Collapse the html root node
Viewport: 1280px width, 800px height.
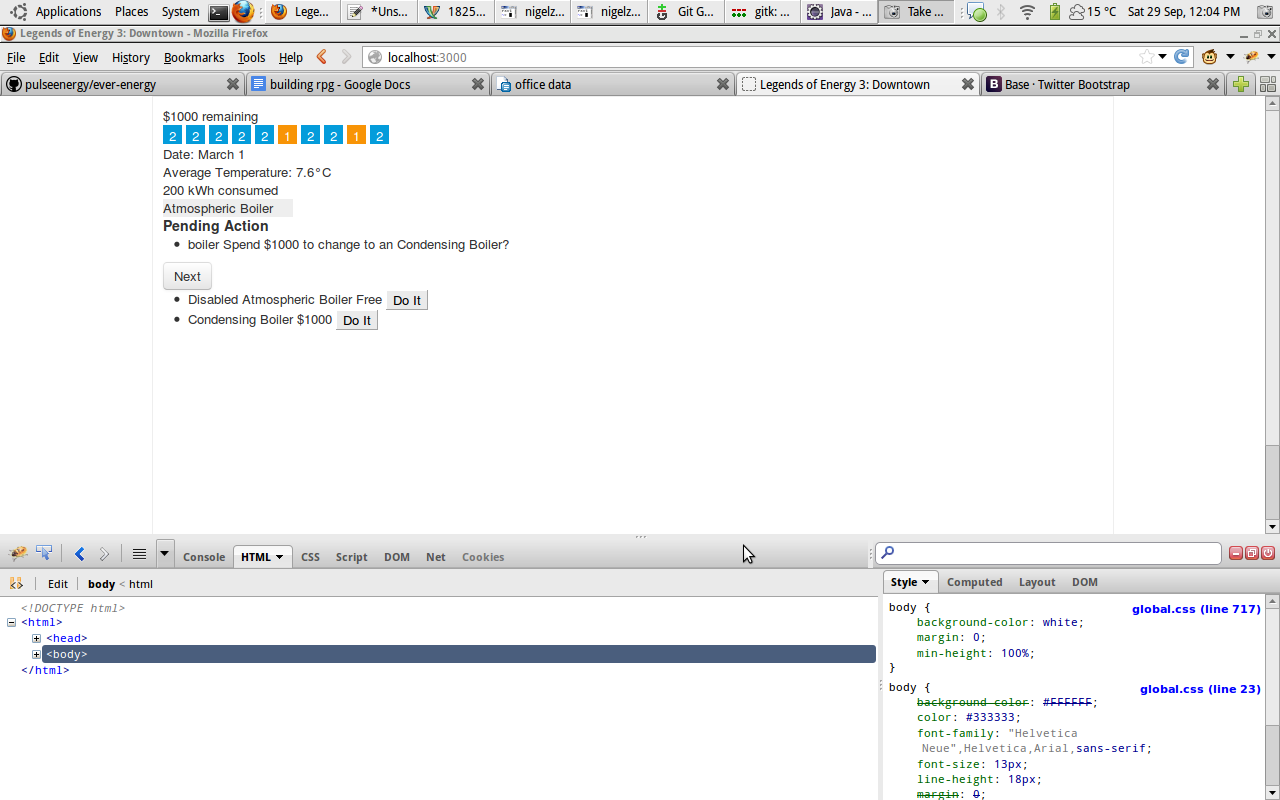tap(12, 622)
